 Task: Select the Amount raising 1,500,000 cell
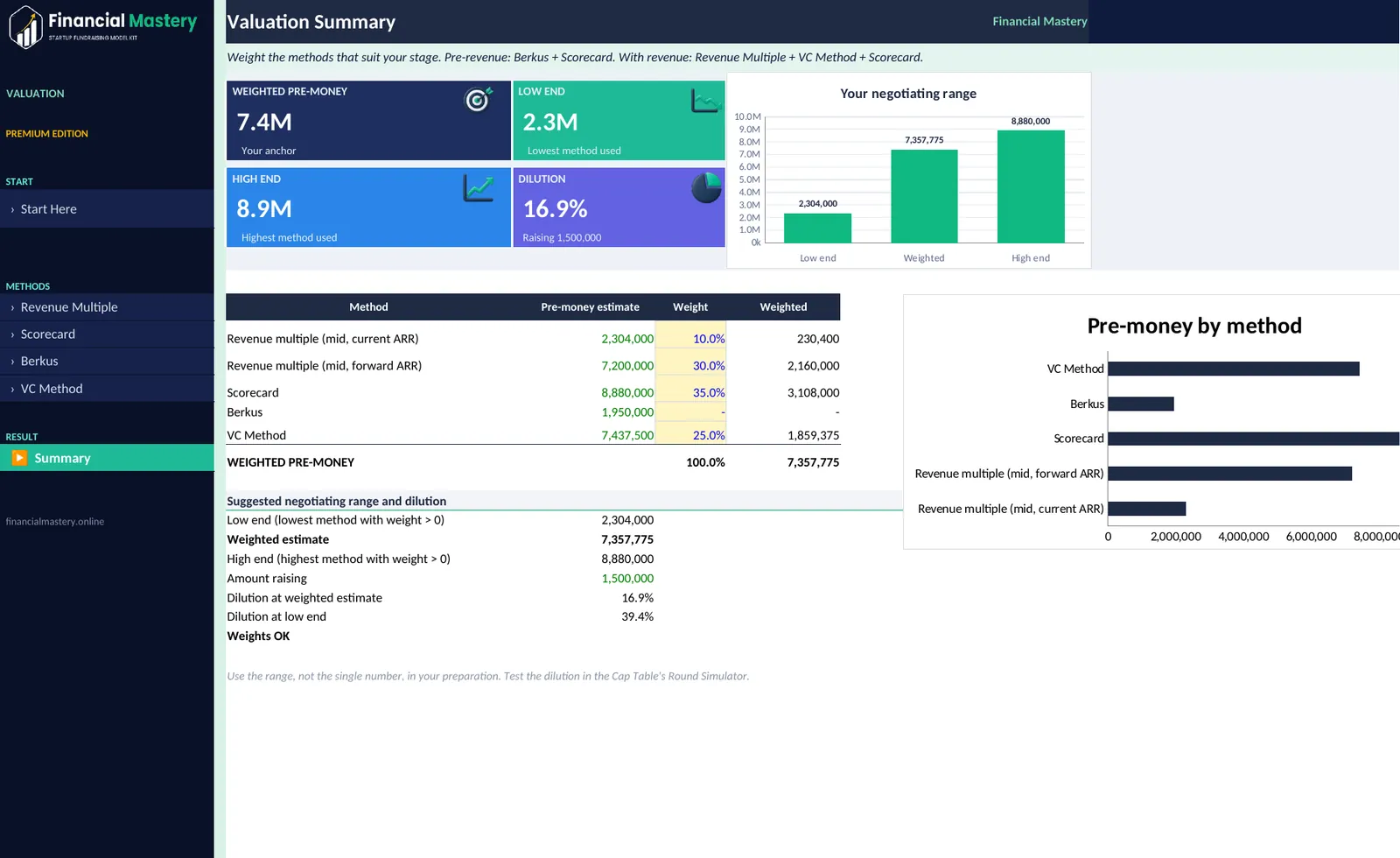[x=627, y=579]
